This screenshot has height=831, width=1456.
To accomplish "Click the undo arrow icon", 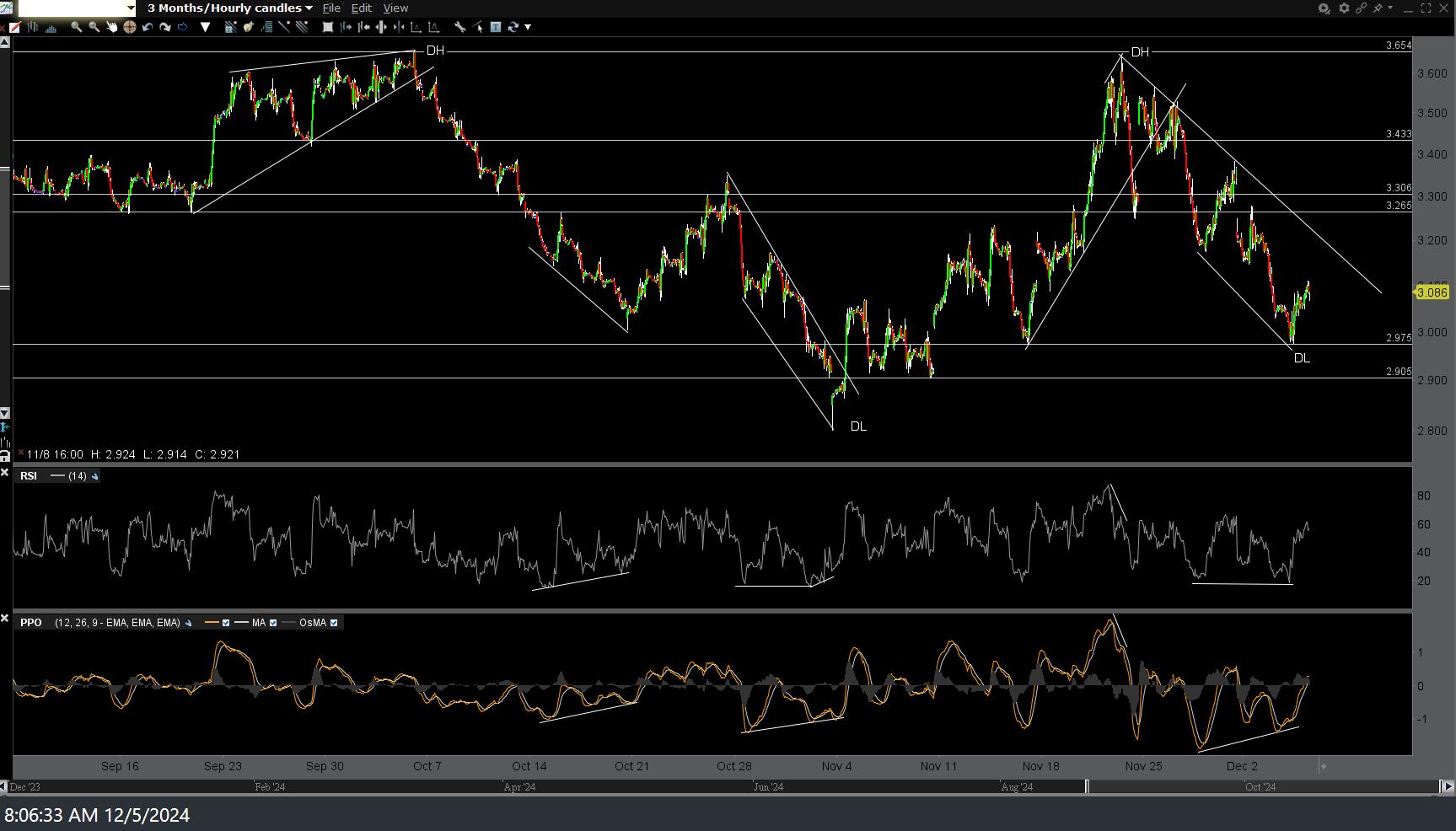I will pos(148,27).
